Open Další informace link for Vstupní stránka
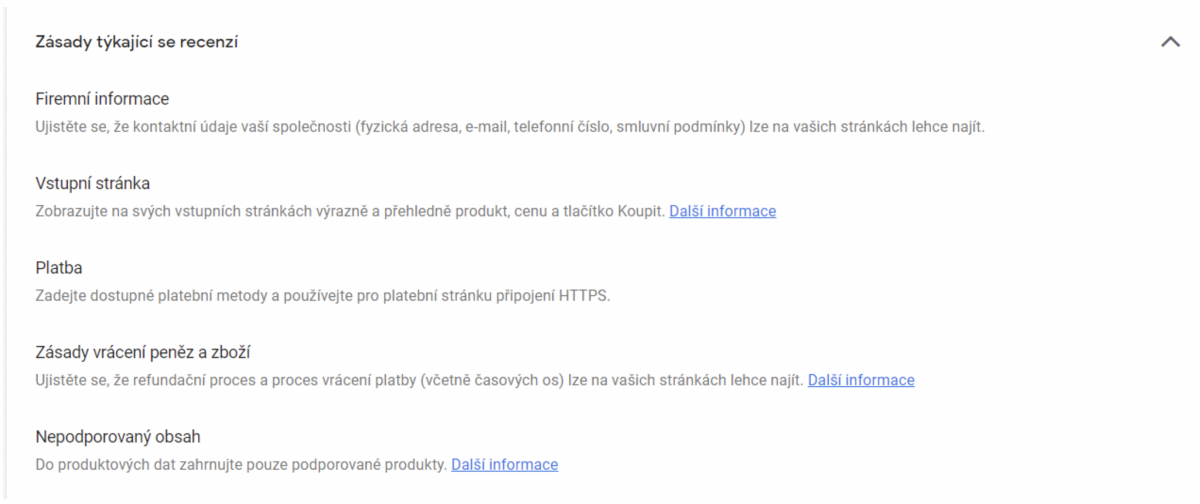Viewport: 1200px width, 504px height. pyautogui.click(x=722, y=211)
